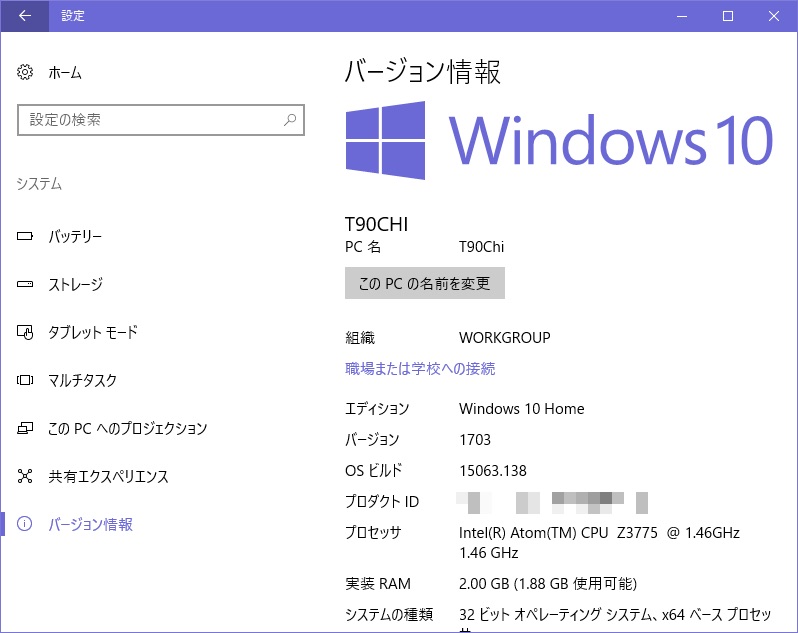
Task: Click the PC 名 label
Action: (x=363, y=247)
